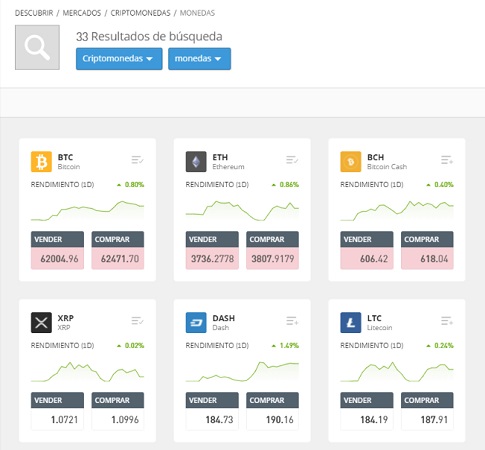Click the 1.49% DASH daily return
Screen dimensions: 485x450
pyautogui.click(x=289, y=345)
